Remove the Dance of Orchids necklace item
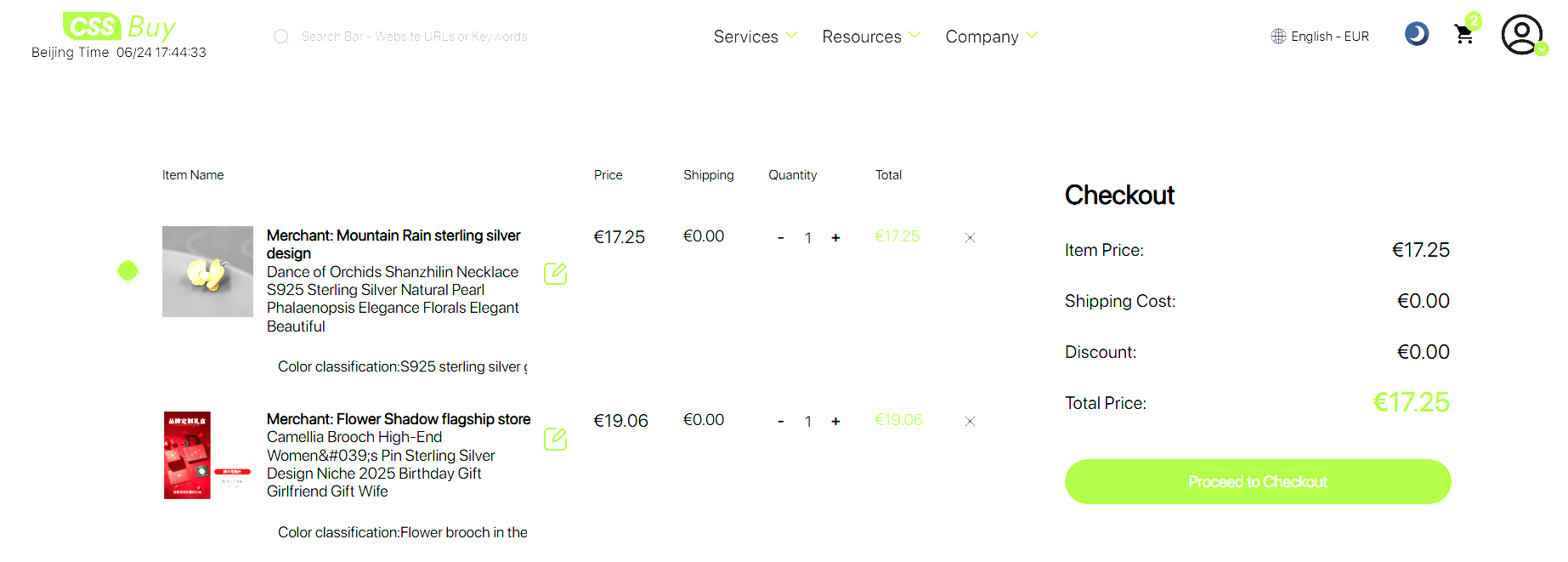 (x=970, y=238)
